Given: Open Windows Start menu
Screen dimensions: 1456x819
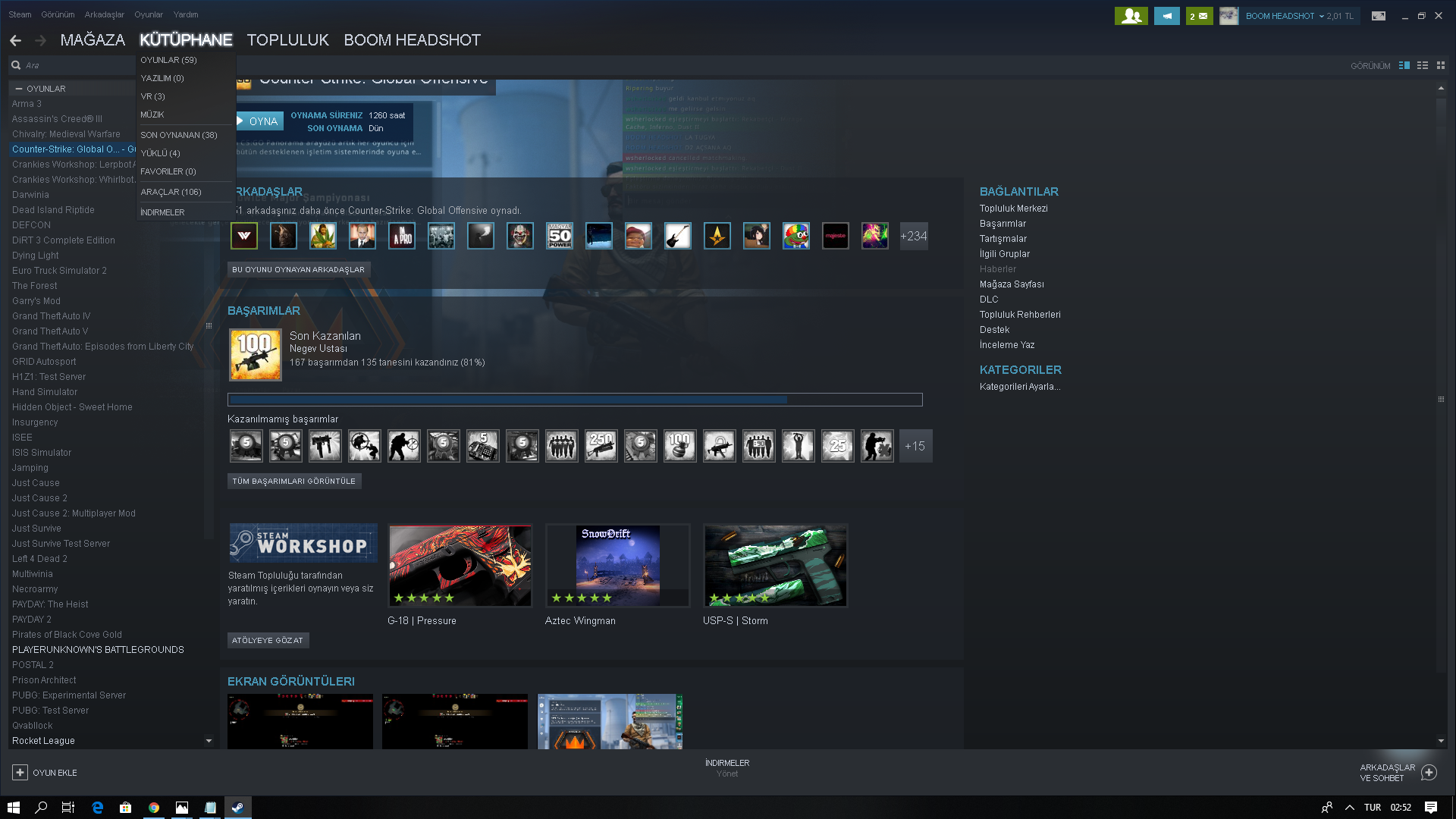Looking at the screenshot, I should pyautogui.click(x=14, y=808).
